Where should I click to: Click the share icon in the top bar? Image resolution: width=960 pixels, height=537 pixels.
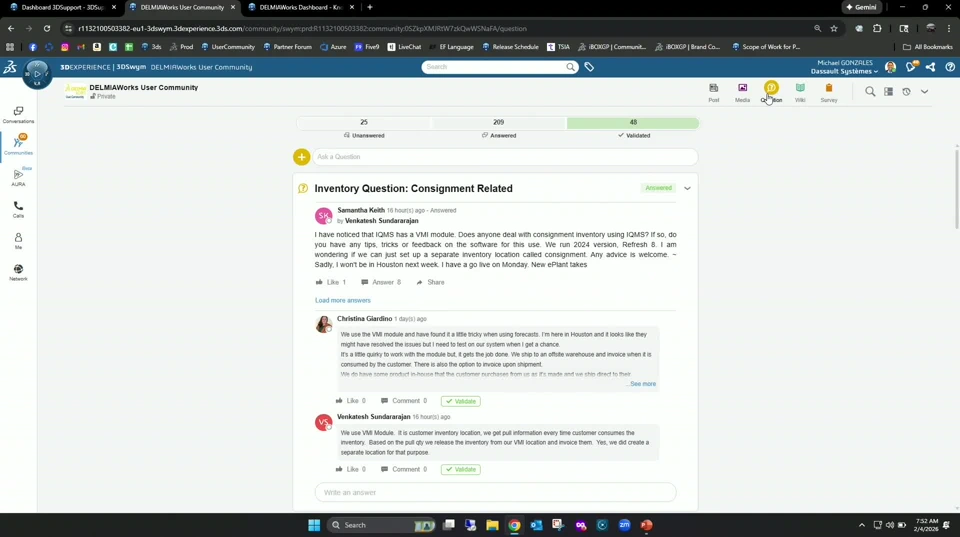pyautogui.click(x=931, y=67)
